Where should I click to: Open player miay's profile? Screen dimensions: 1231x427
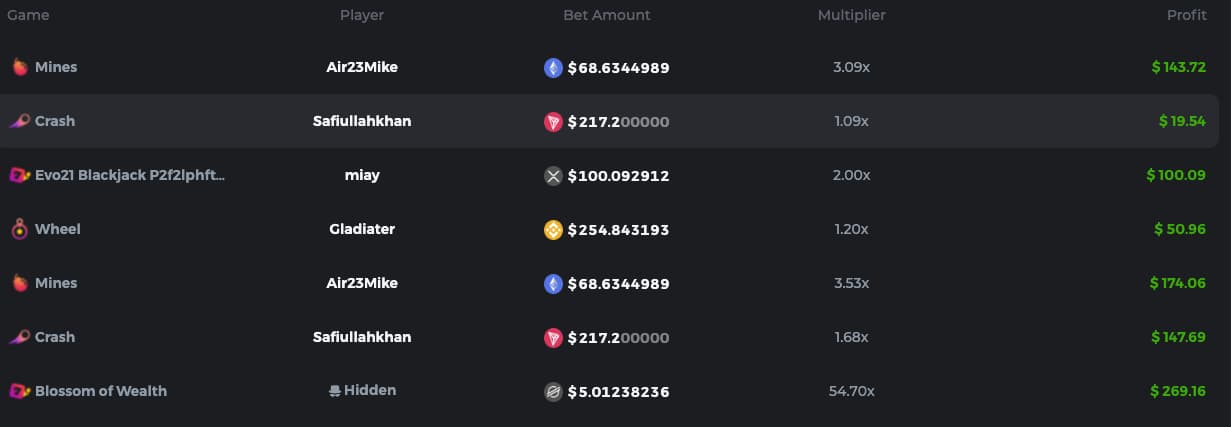click(361, 175)
